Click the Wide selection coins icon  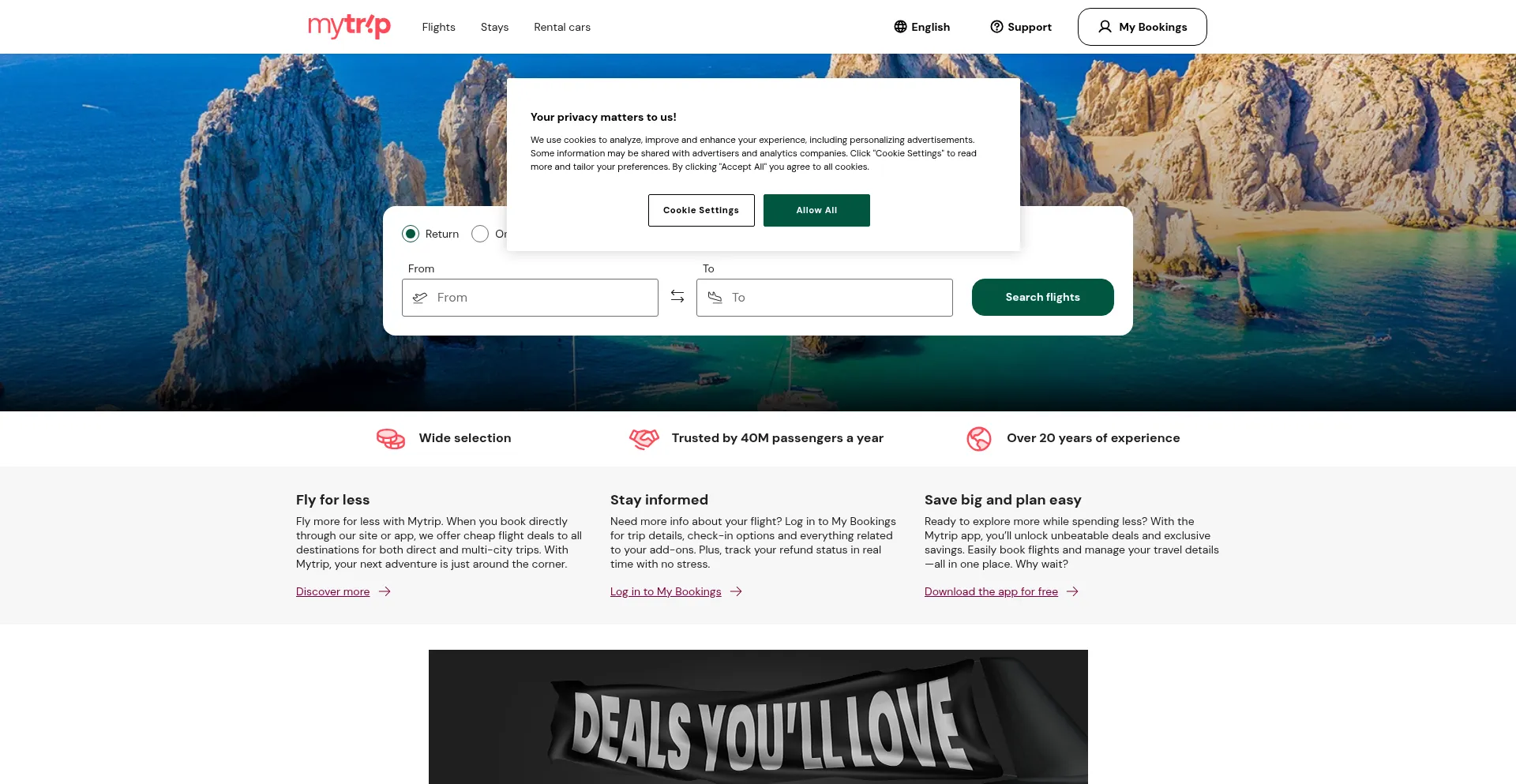(x=391, y=438)
